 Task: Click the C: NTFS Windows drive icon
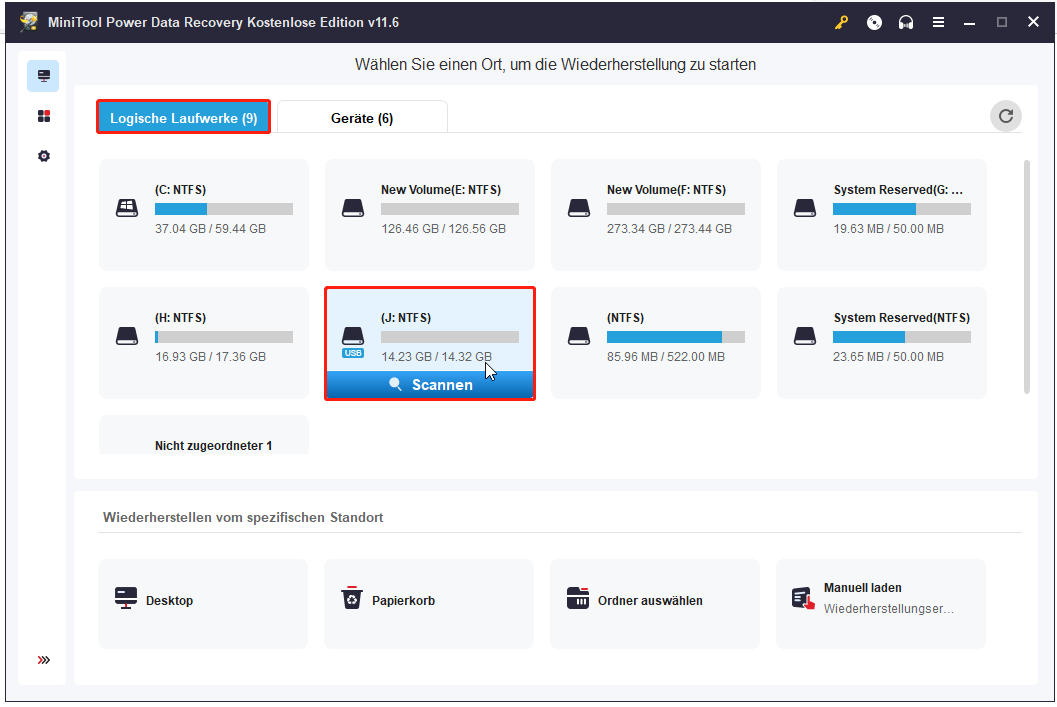[x=127, y=208]
